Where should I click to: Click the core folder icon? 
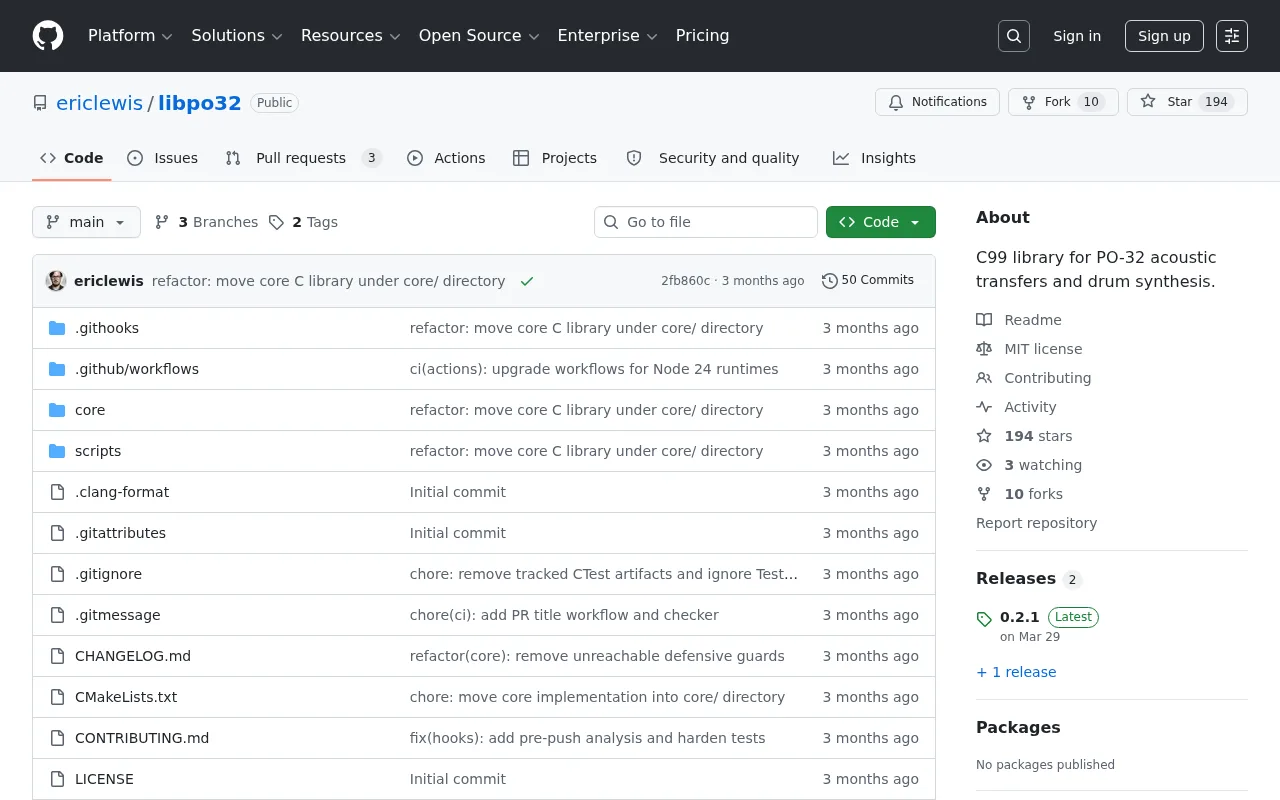[x=57, y=410]
